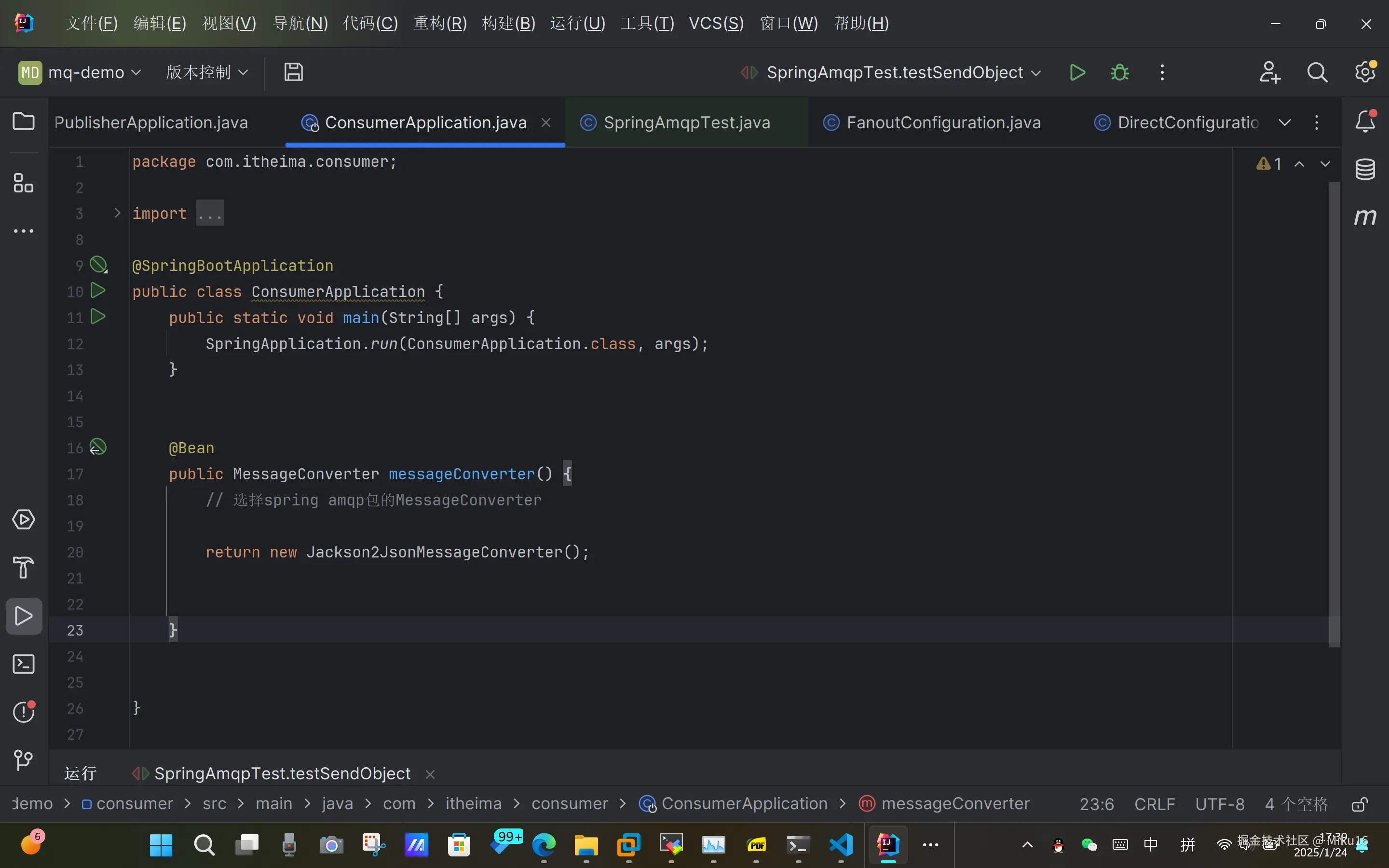Switch to the SpringAmqpTest.java tab
Image resolution: width=1389 pixels, height=868 pixels.
coord(686,122)
